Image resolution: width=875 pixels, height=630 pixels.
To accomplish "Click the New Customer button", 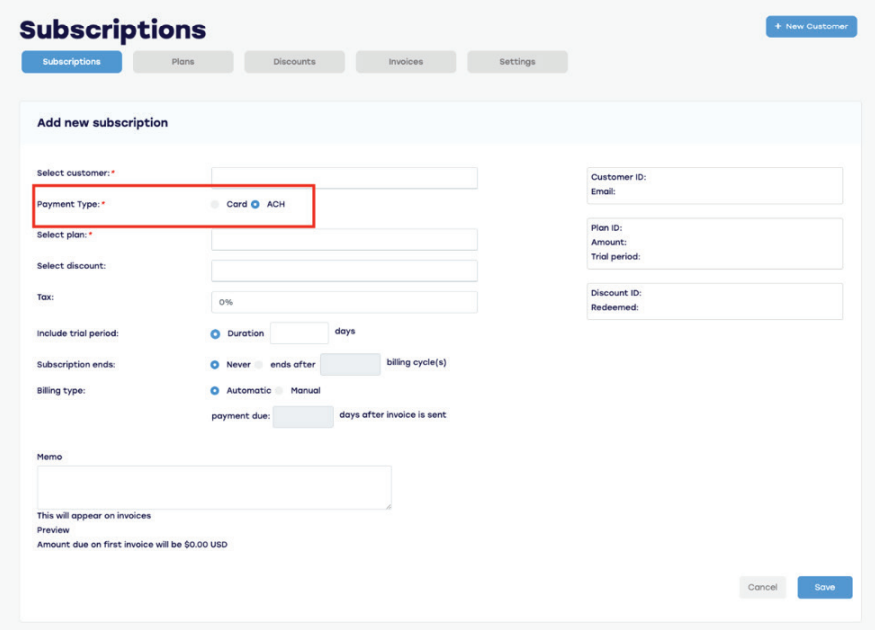I will [x=811, y=26].
